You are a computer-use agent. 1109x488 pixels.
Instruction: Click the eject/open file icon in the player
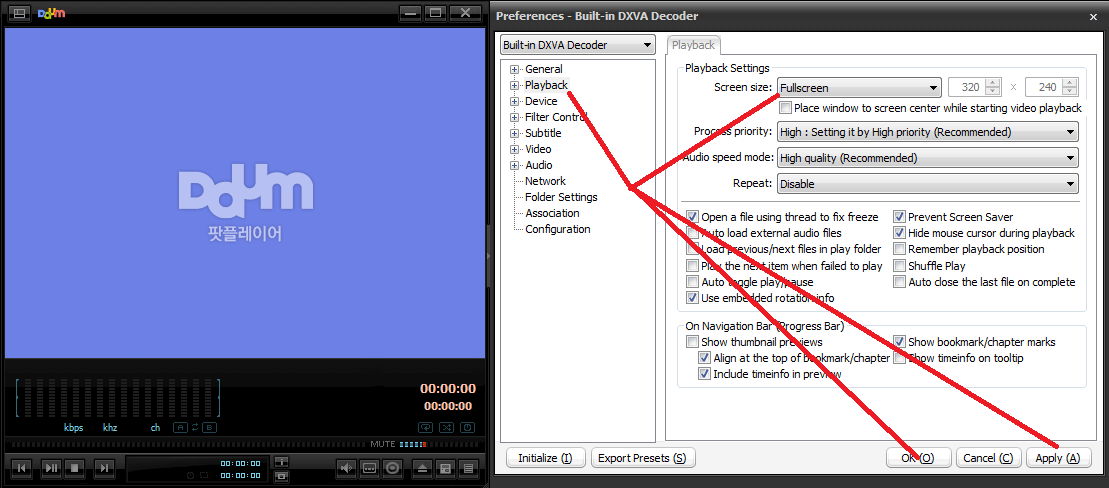click(423, 467)
